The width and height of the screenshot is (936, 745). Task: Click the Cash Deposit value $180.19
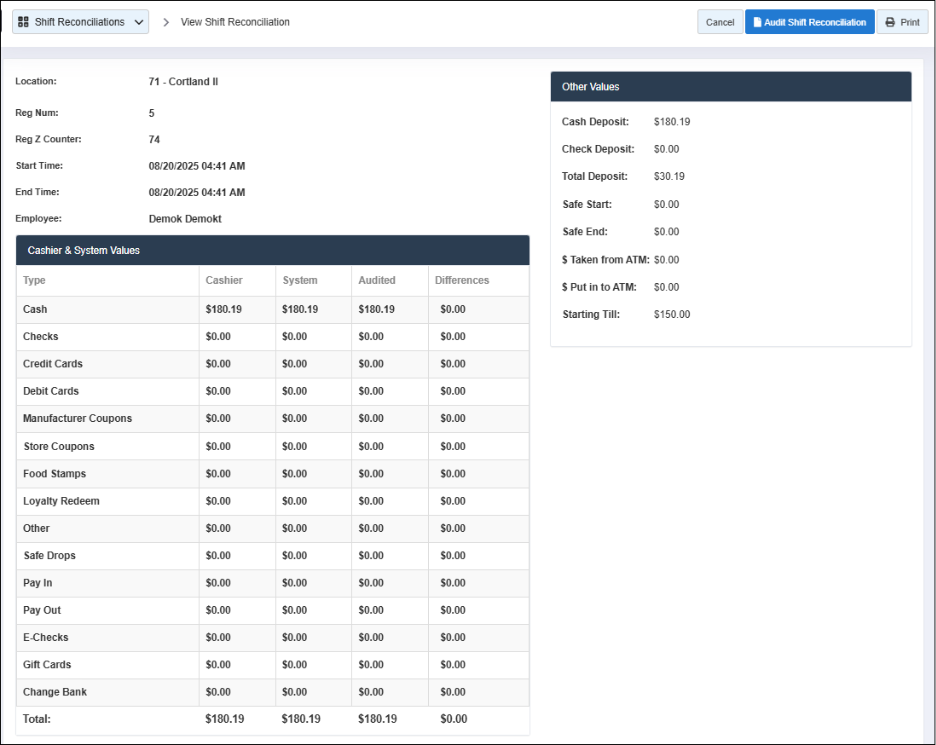click(672, 122)
